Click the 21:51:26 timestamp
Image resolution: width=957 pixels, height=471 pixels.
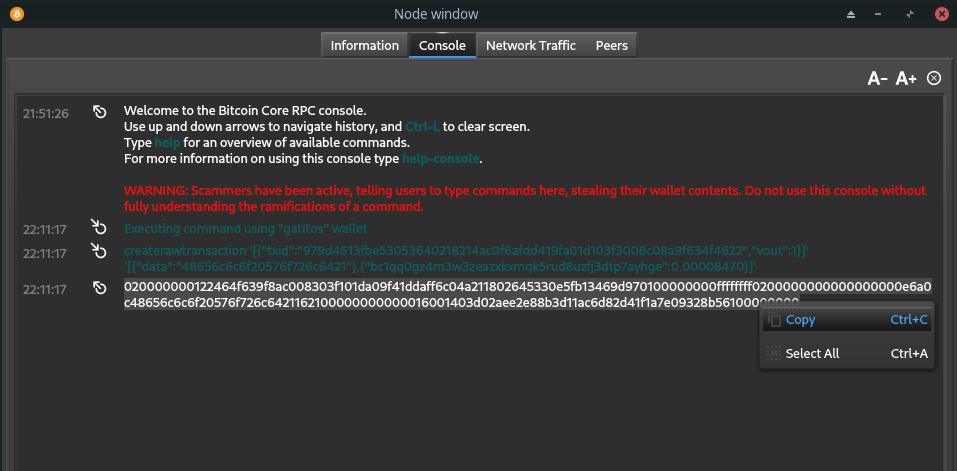(46, 113)
